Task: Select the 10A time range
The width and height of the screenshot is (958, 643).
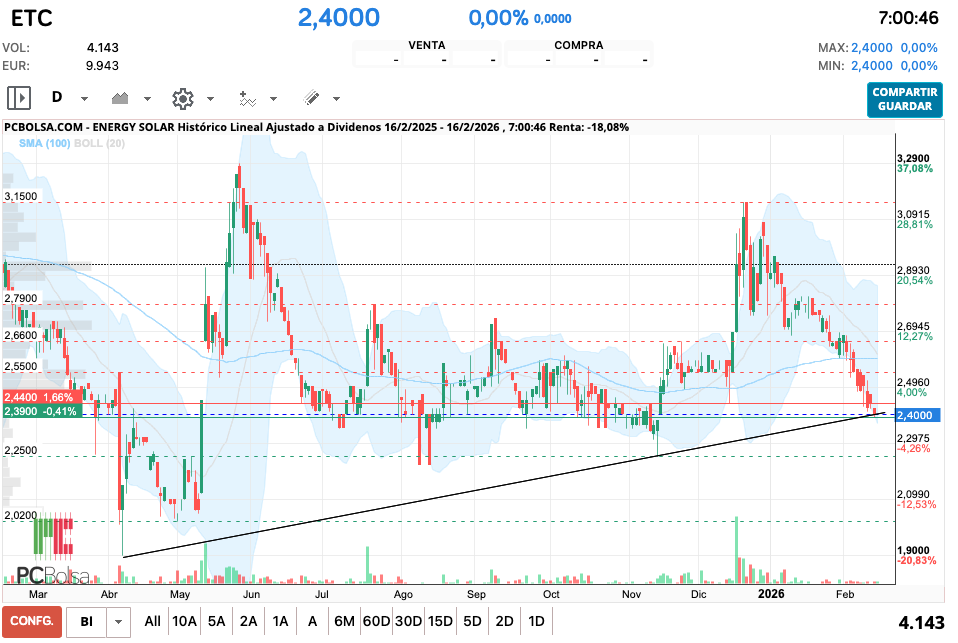Action: pyautogui.click(x=185, y=622)
